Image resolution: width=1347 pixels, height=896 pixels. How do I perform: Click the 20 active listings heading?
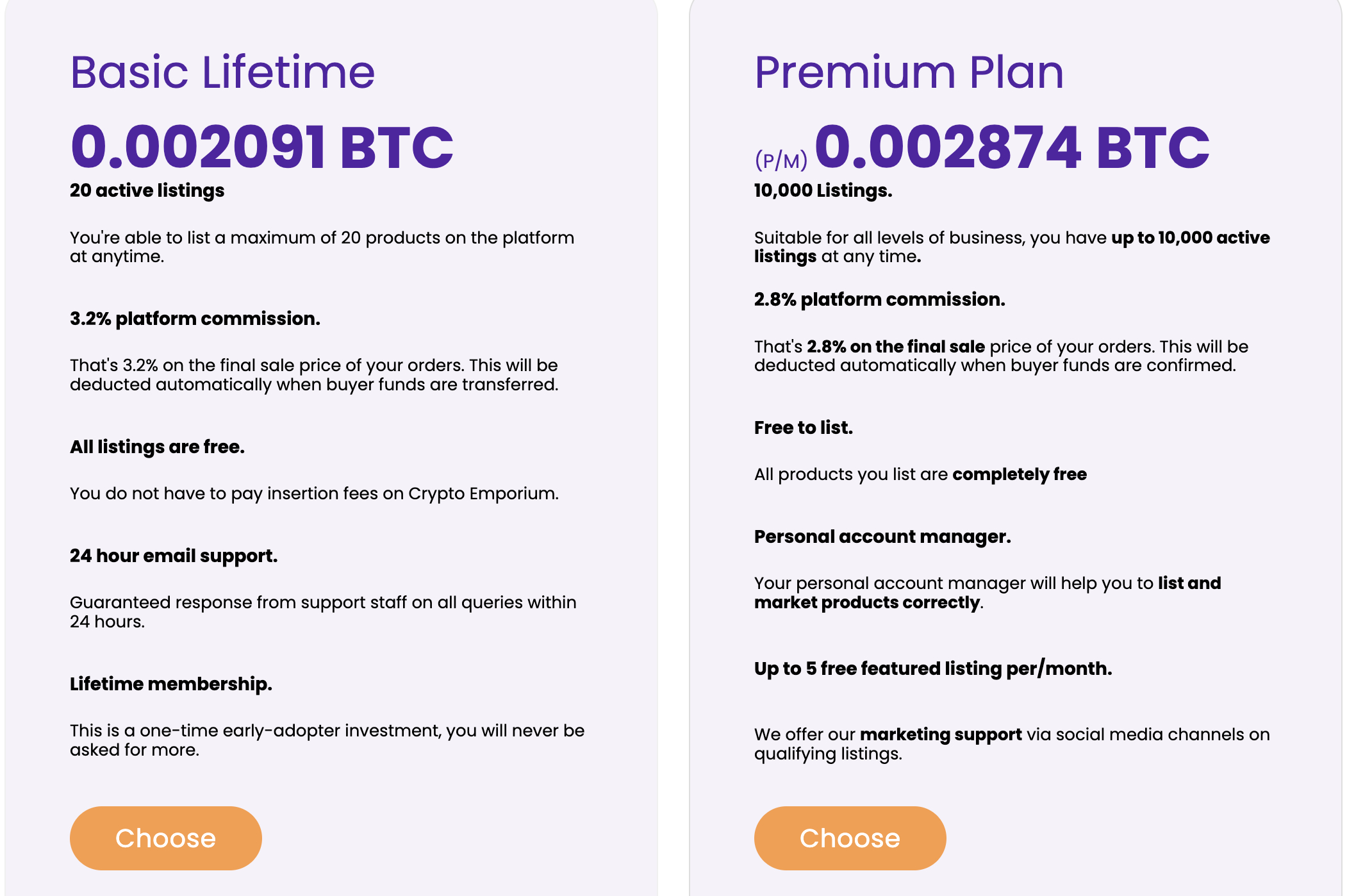click(147, 190)
